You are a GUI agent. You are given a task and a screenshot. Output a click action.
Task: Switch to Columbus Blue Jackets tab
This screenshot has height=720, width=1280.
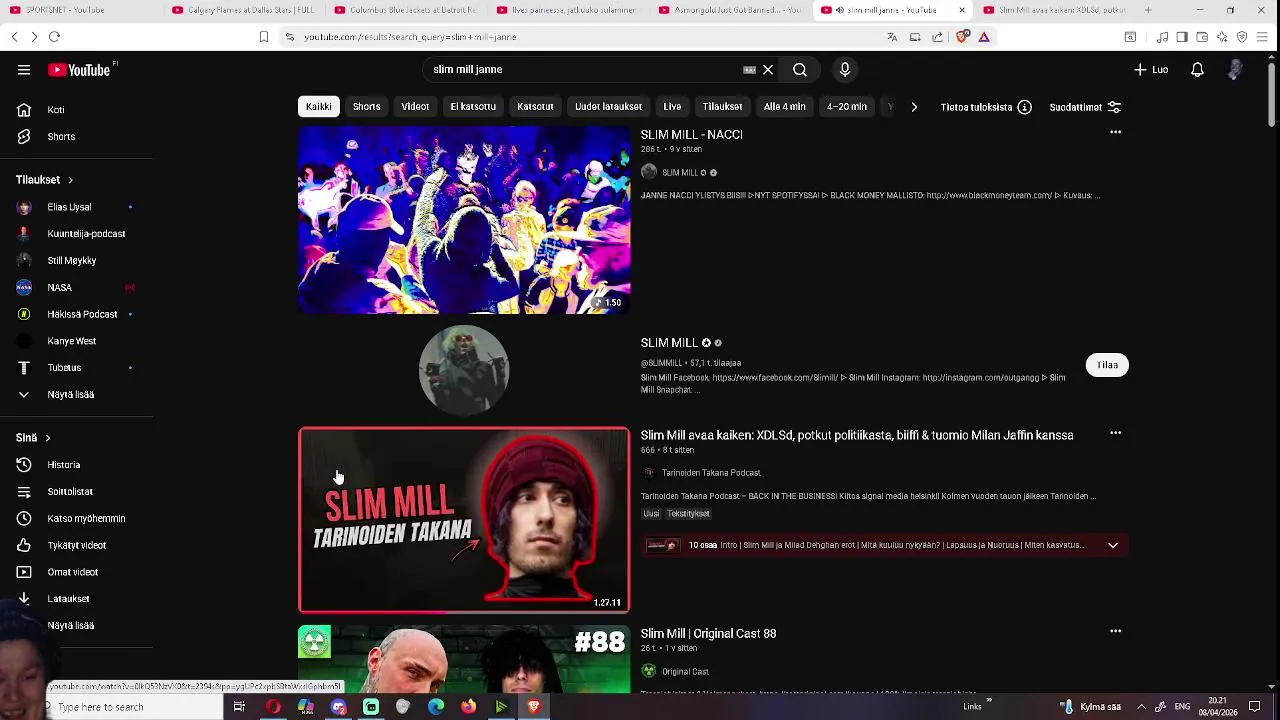[405, 10]
